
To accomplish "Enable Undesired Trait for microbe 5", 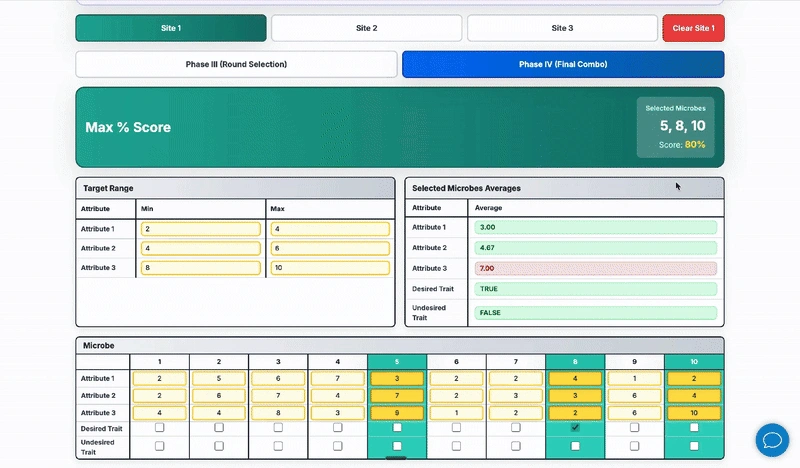I will [397, 446].
